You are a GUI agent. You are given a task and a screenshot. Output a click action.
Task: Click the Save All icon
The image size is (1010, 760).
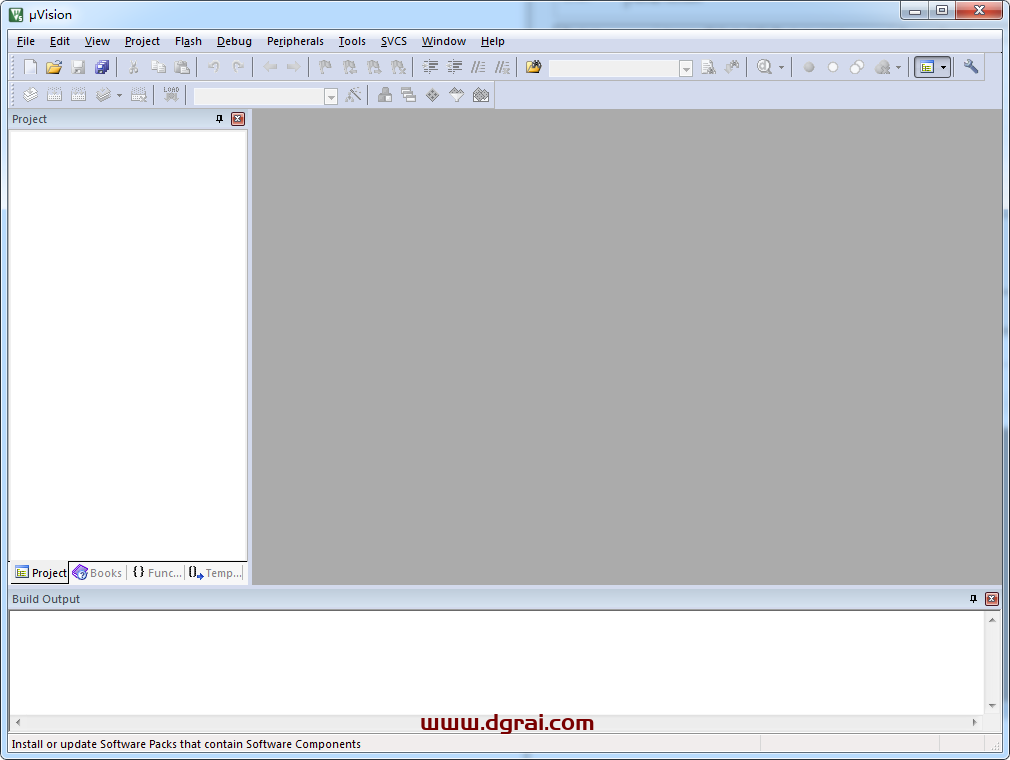[102, 67]
